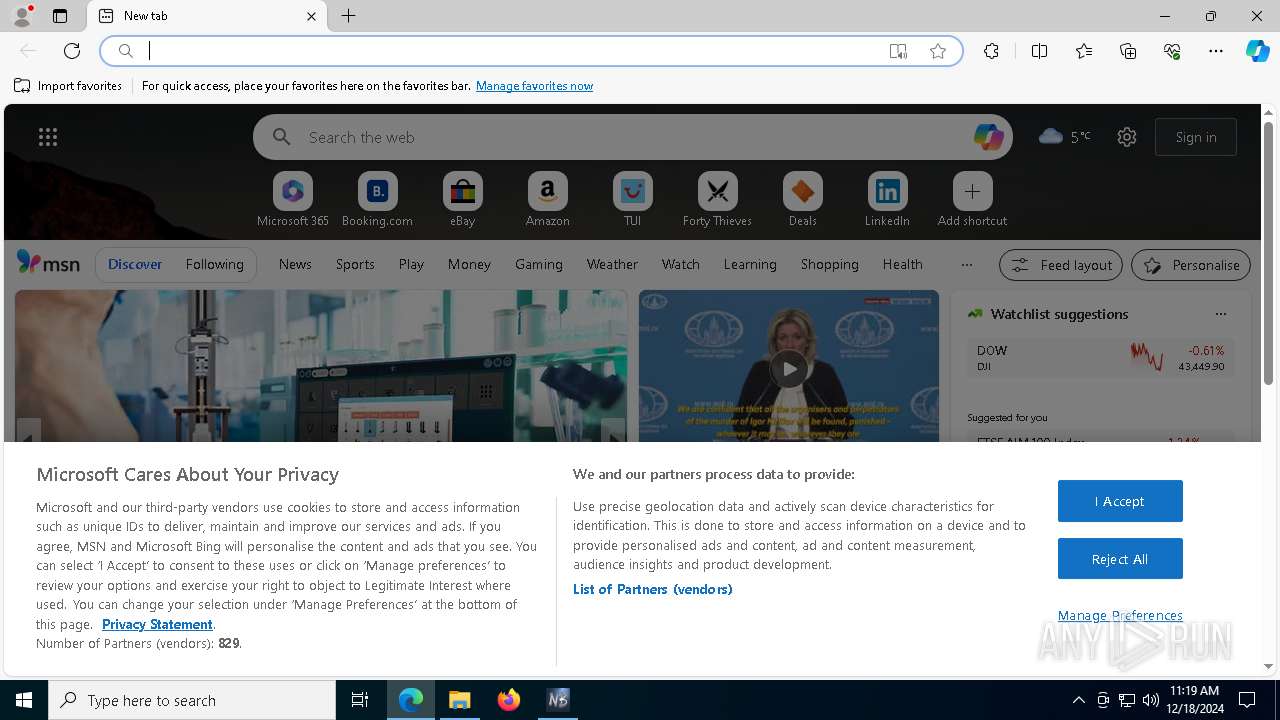This screenshot has height=720, width=1280.
Task: Open Browser essentials heart icon
Action: (x=1172, y=51)
